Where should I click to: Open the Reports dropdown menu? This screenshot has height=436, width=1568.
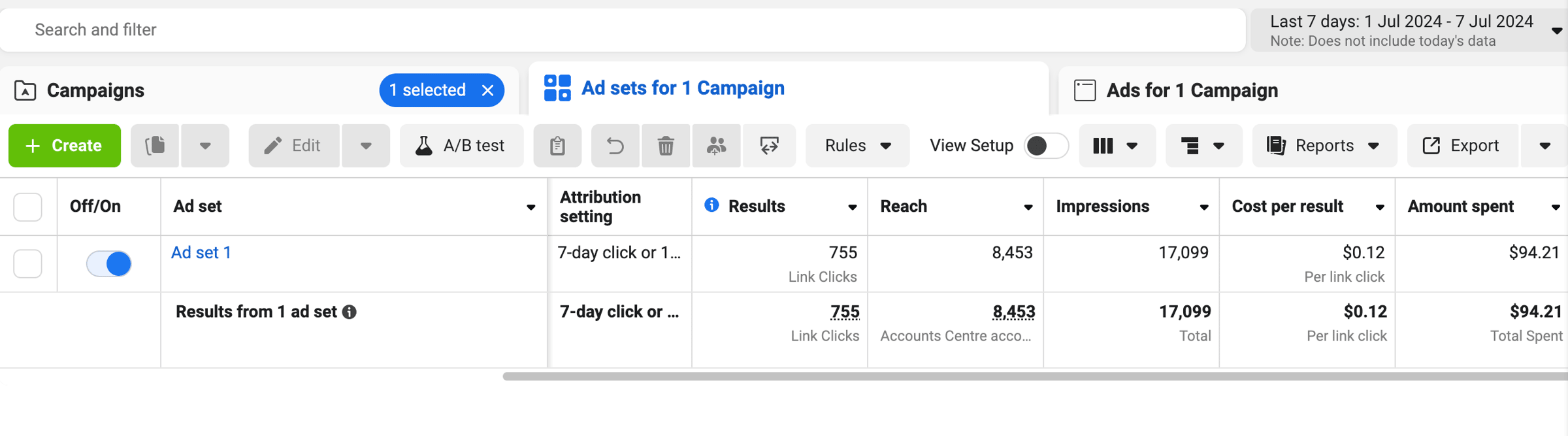point(1324,145)
